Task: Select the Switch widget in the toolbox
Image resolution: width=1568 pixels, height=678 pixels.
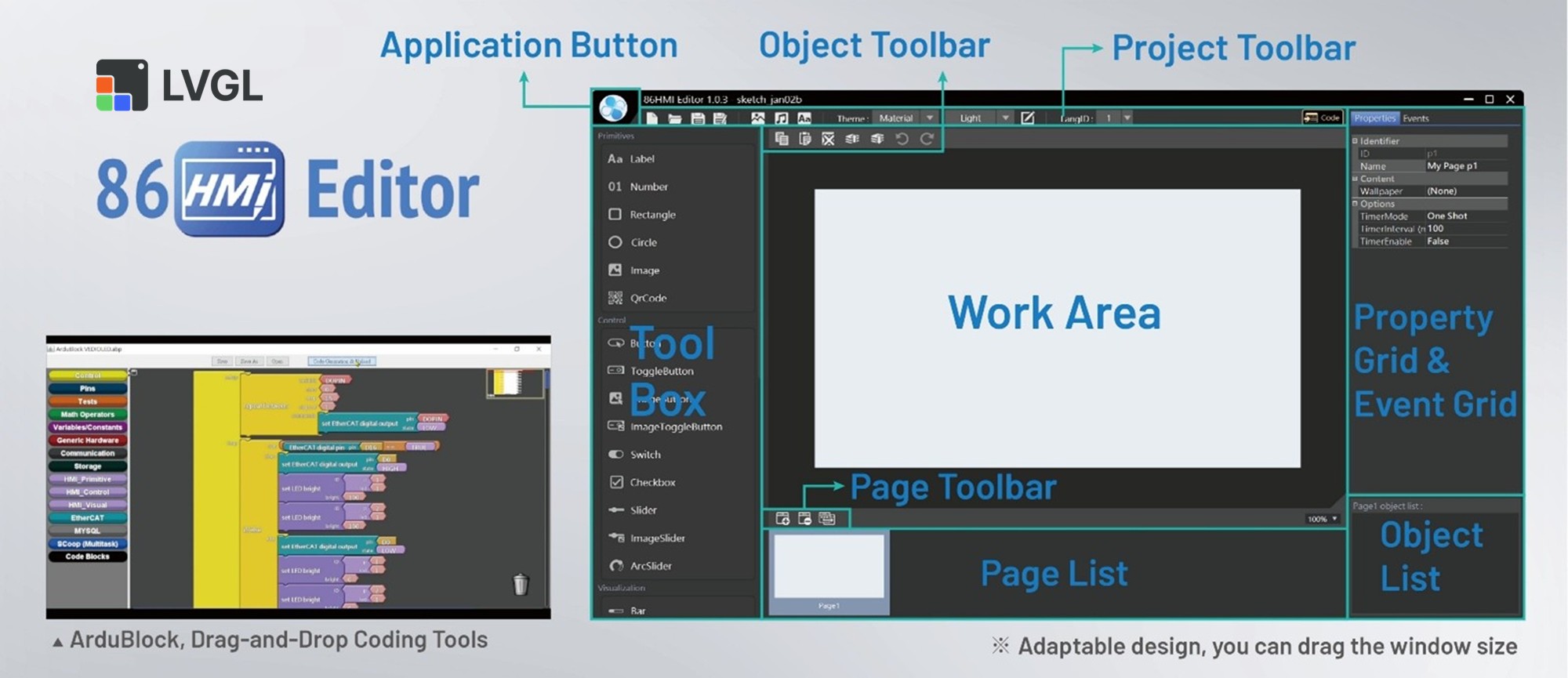Action: [644, 455]
